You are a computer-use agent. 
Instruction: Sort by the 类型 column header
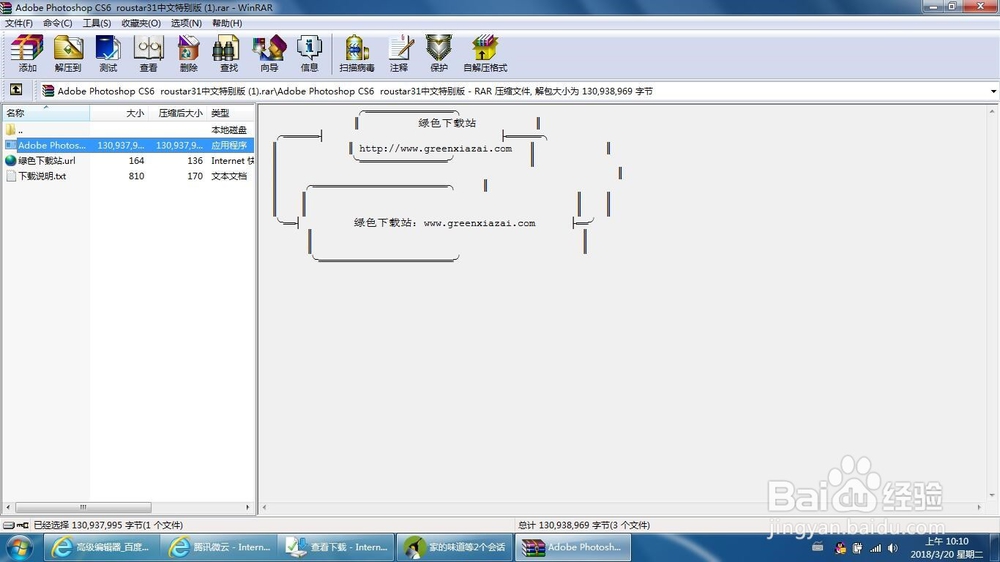[230, 113]
